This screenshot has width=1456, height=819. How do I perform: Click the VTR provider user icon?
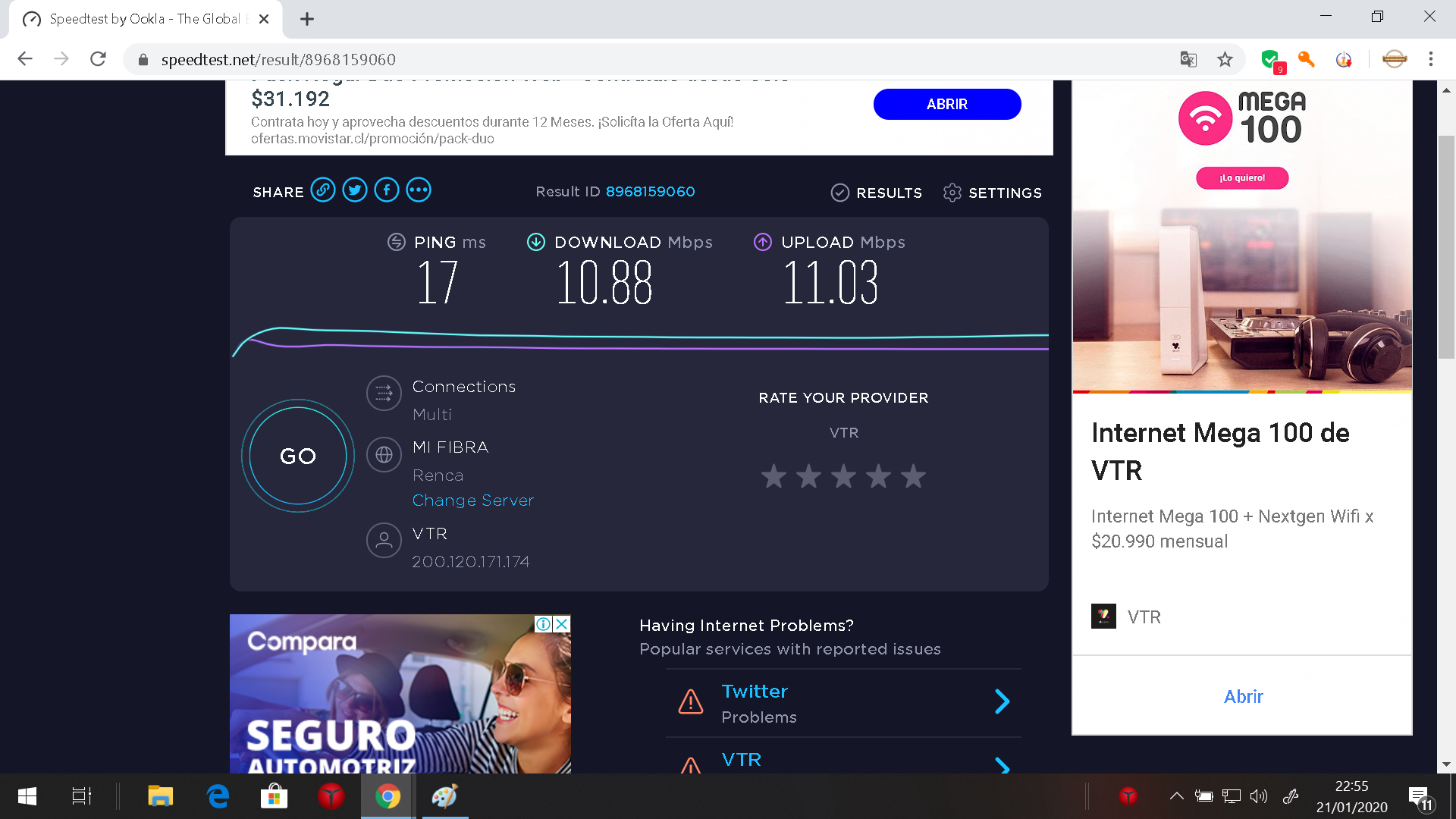pos(384,540)
